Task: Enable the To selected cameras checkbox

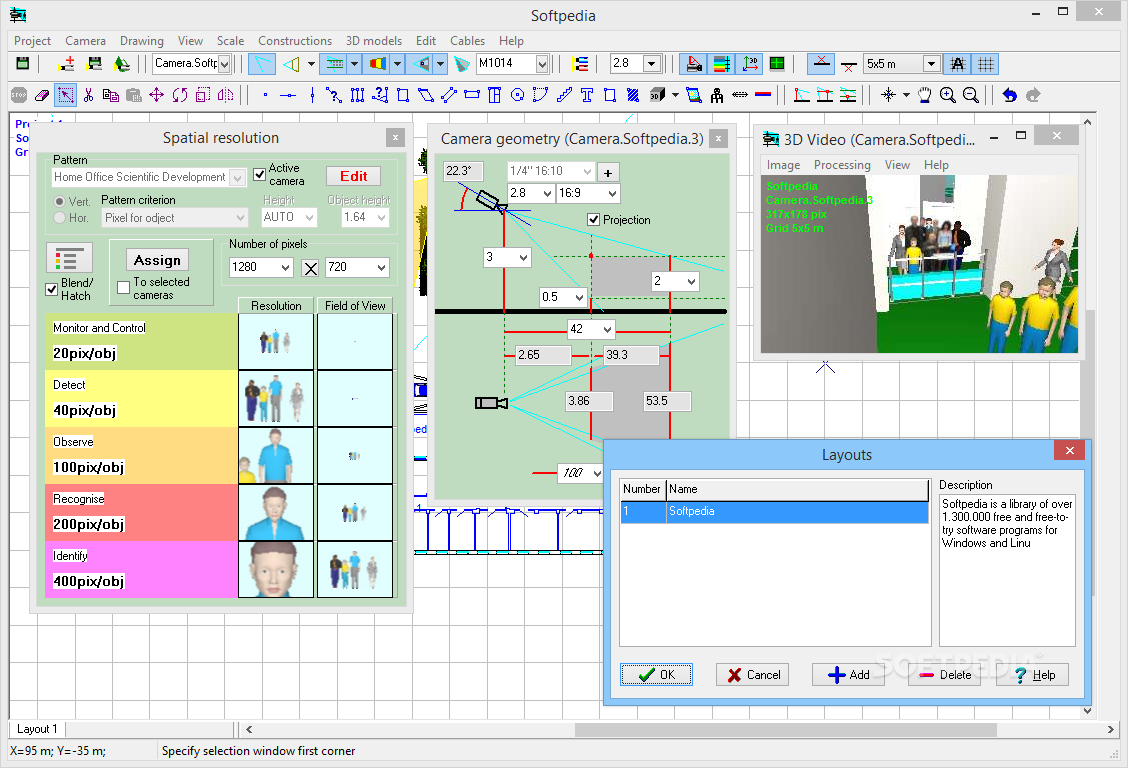Action: (123, 288)
